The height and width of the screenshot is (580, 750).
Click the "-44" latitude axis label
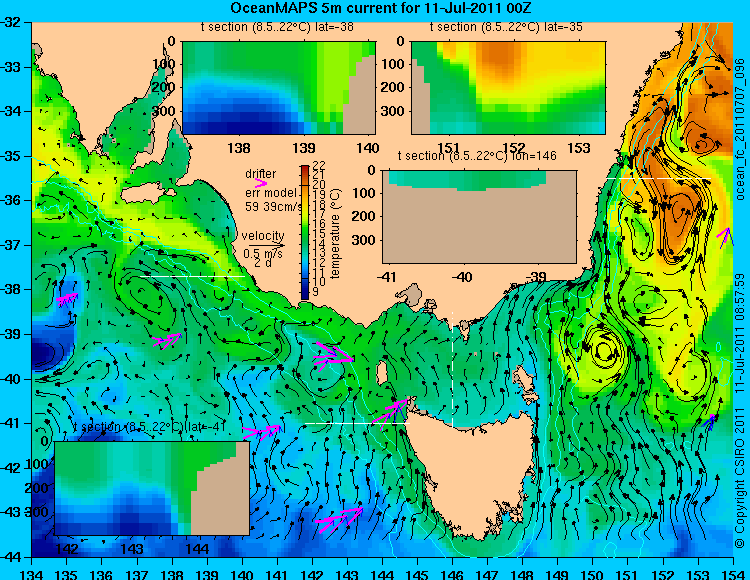point(12,557)
